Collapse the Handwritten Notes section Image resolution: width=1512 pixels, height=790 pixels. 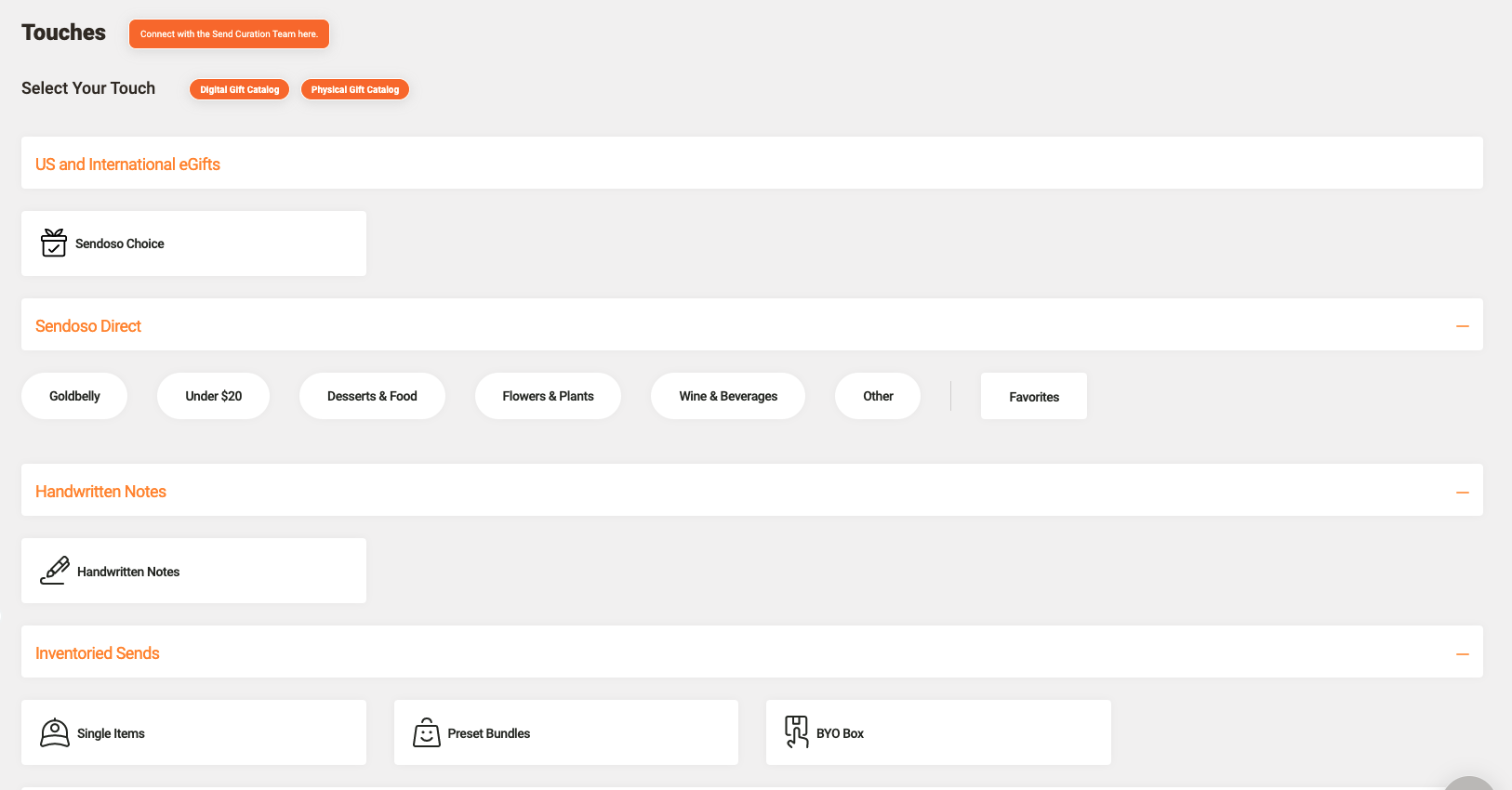click(1462, 492)
